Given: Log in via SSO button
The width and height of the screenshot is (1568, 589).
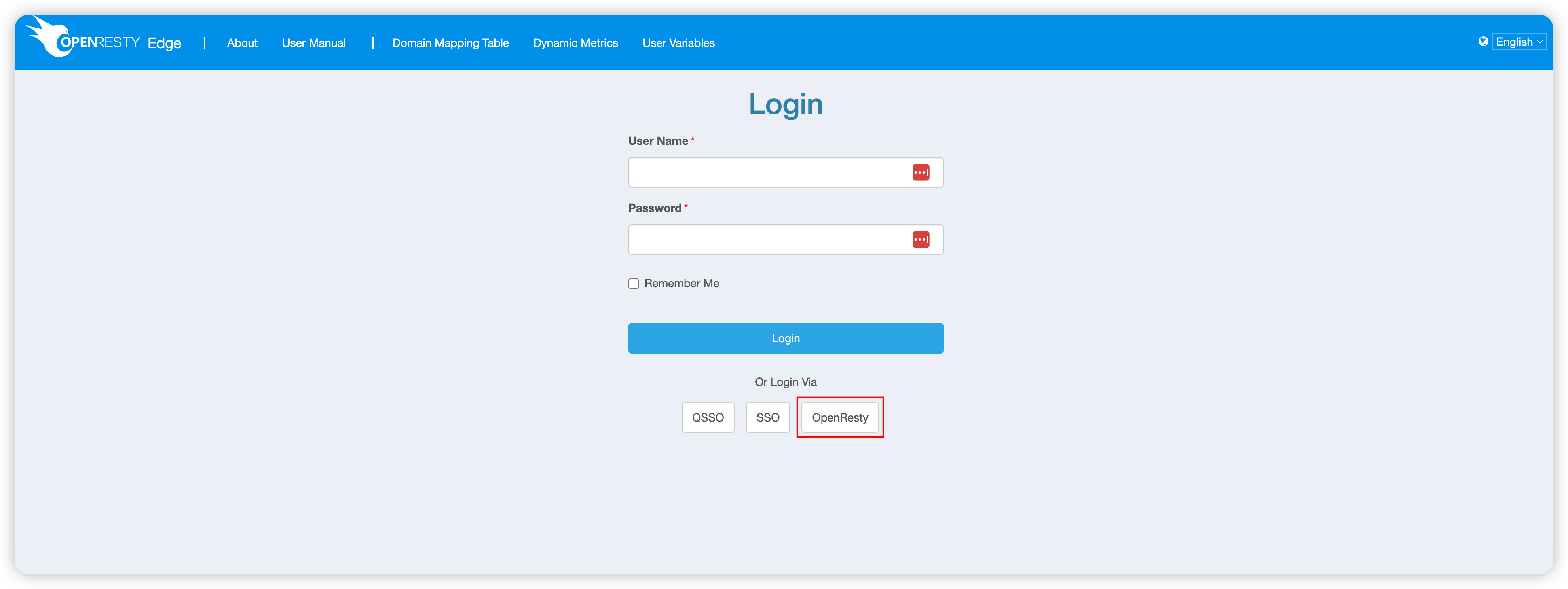Looking at the screenshot, I should (x=767, y=417).
